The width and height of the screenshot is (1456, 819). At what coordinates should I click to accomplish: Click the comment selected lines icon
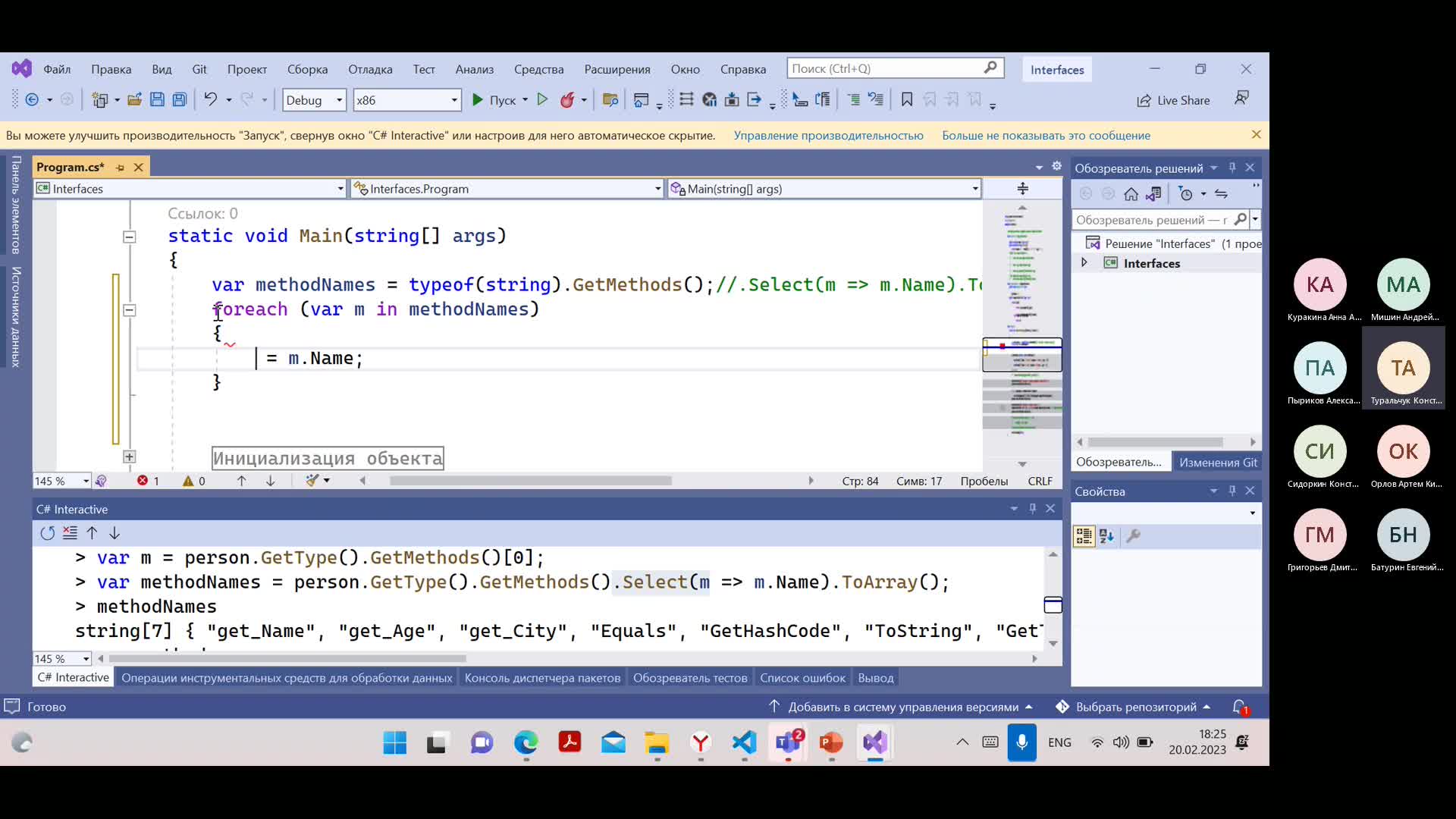[x=853, y=99]
